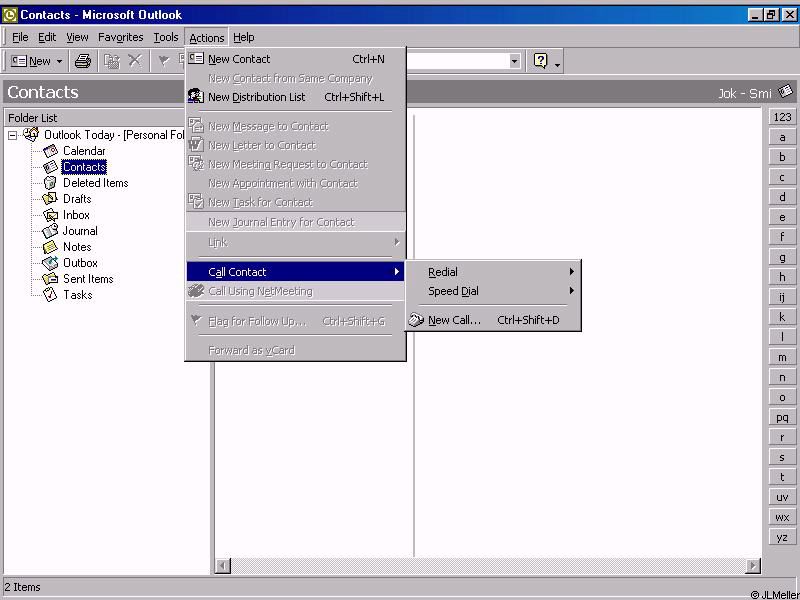Image resolution: width=800 pixels, height=600 pixels.
Task: Choose New Call from submenu
Action: pyautogui.click(x=493, y=320)
